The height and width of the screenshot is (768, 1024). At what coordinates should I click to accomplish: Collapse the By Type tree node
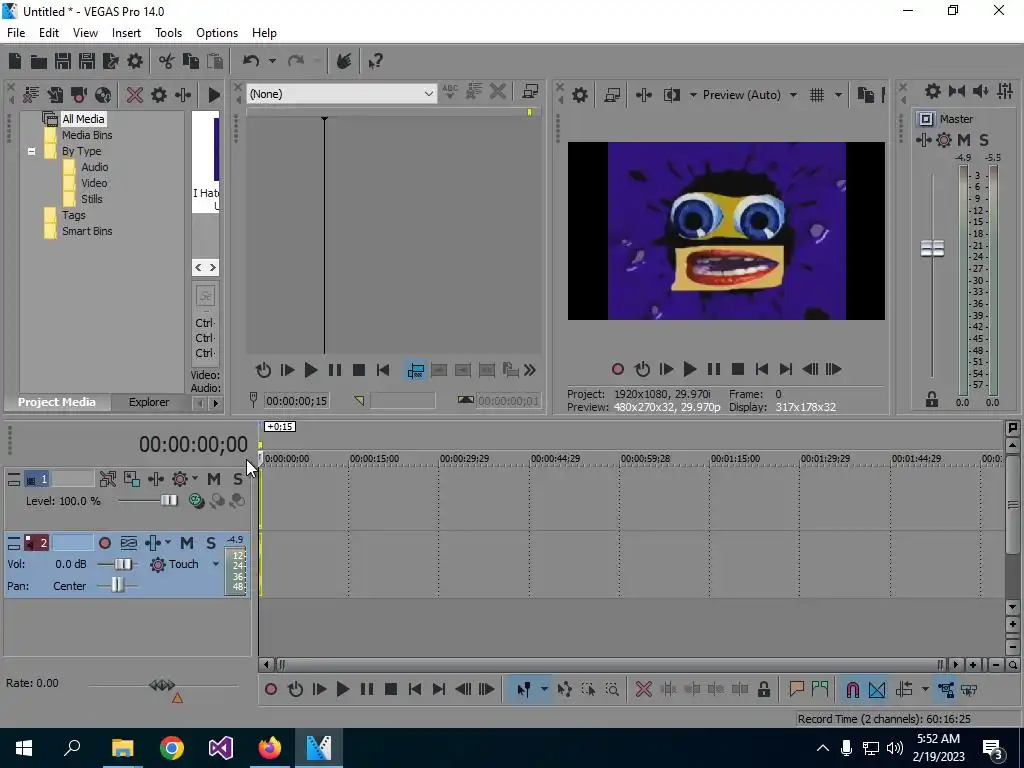coord(31,152)
